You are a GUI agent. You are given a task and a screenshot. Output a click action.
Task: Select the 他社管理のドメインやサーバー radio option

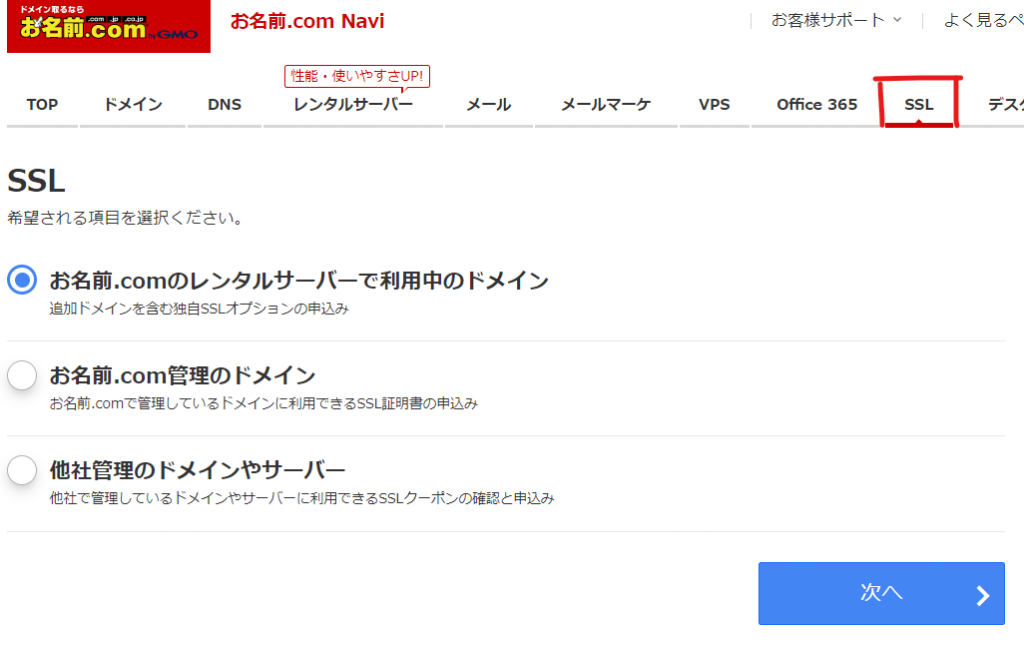pos(22,470)
